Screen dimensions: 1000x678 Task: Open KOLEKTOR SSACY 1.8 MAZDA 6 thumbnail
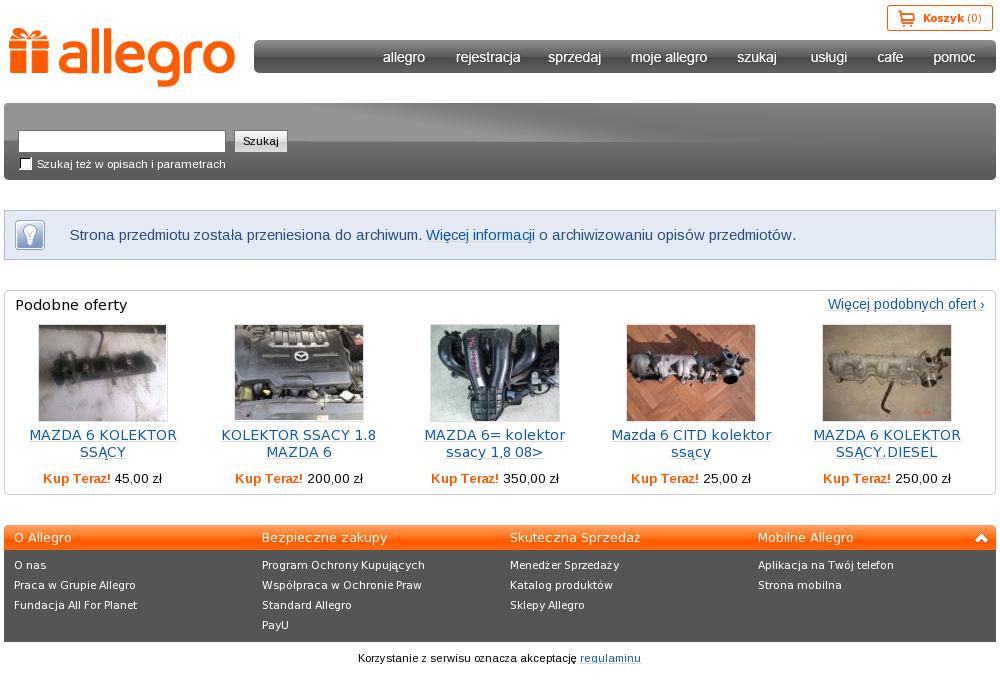[299, 372]
